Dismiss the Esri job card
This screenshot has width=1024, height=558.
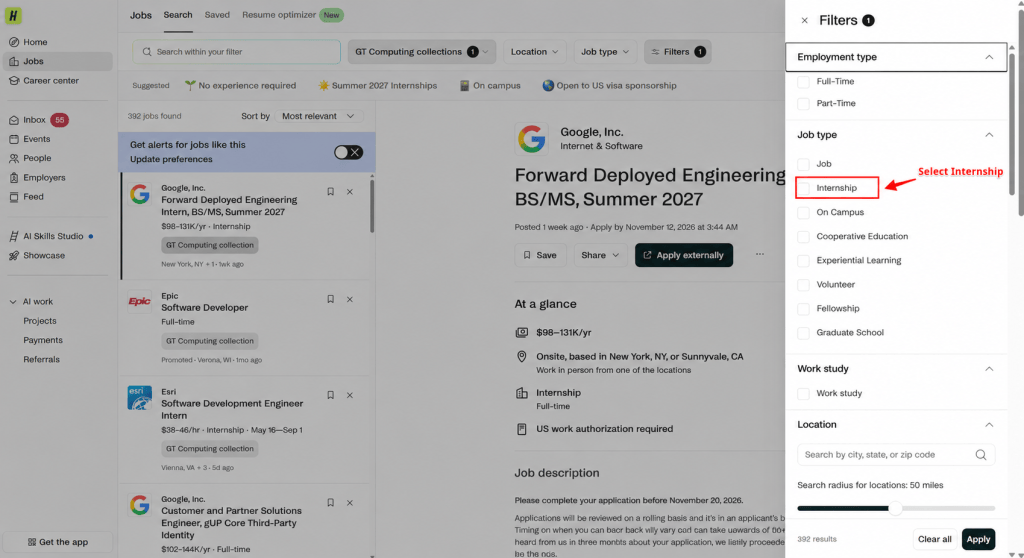point(350,395)
